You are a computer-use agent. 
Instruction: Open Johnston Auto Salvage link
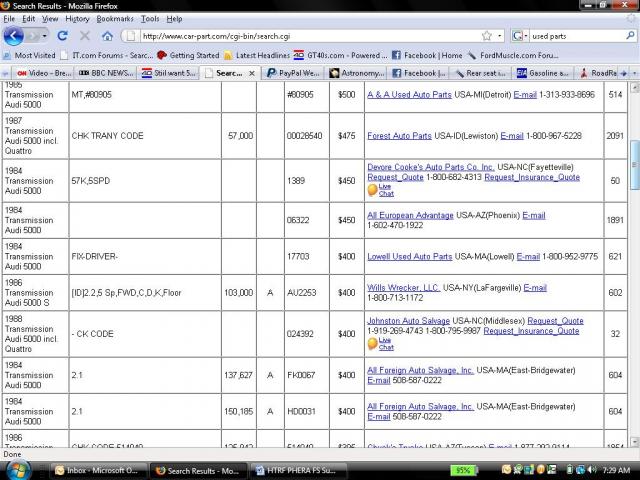point(408,321)
